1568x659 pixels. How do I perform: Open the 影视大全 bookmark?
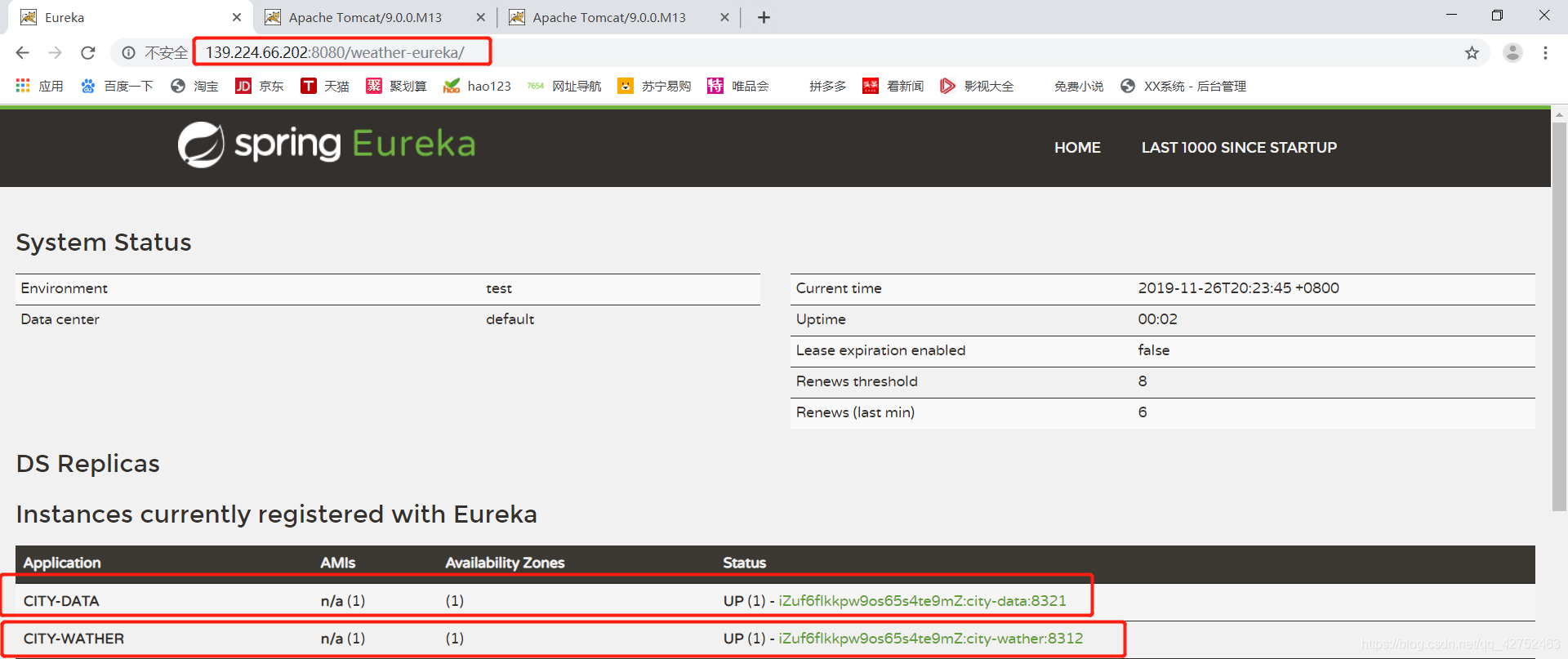(x=977, y=86)
